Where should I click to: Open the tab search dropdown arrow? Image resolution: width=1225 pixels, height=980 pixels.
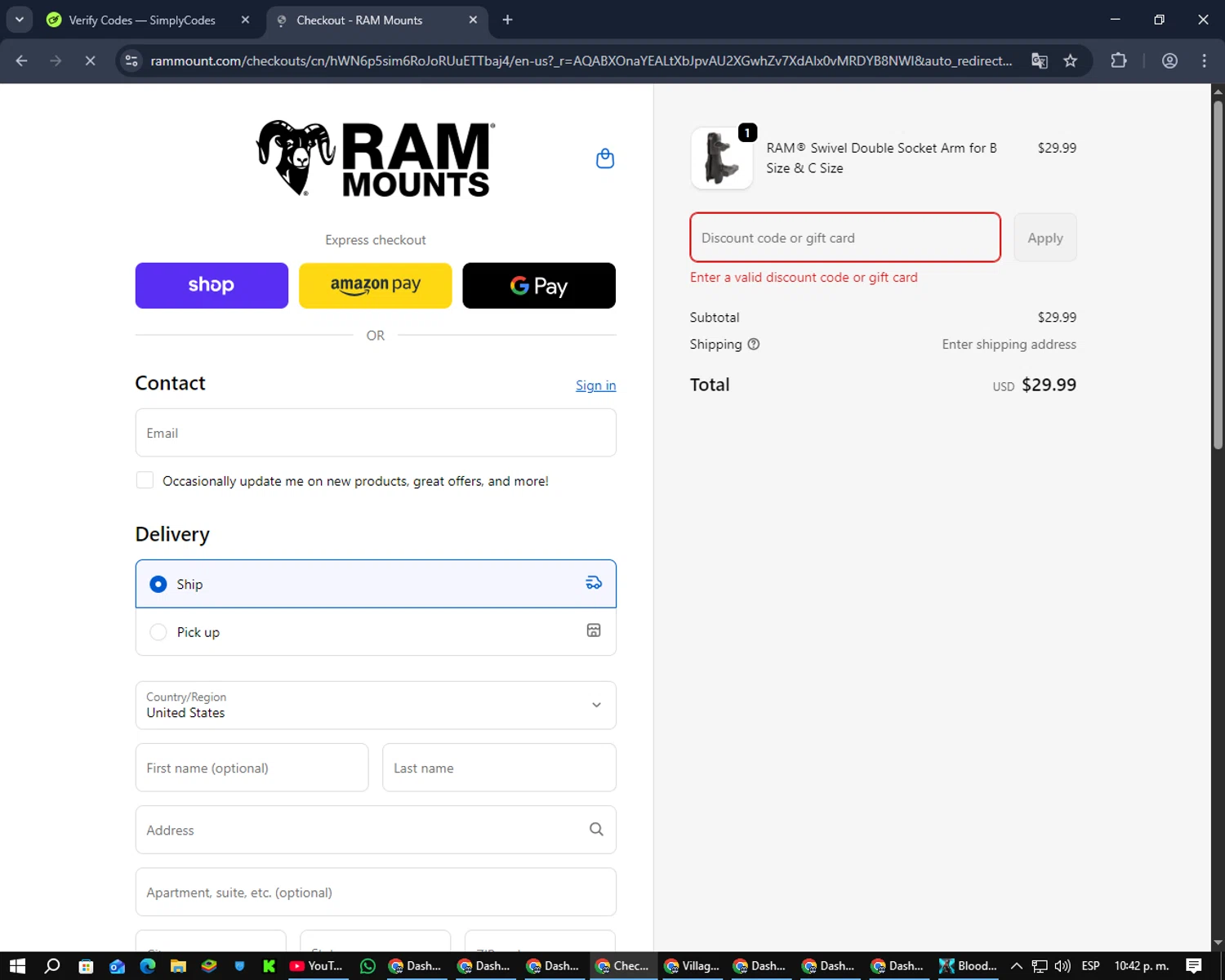[x=19, y=20]
